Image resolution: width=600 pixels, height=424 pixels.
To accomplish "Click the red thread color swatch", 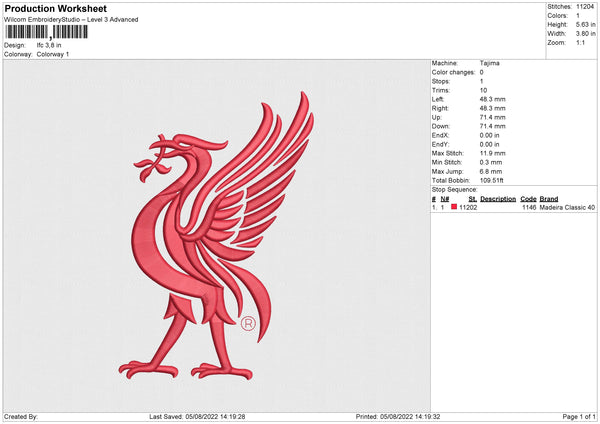I will point(454,207).
